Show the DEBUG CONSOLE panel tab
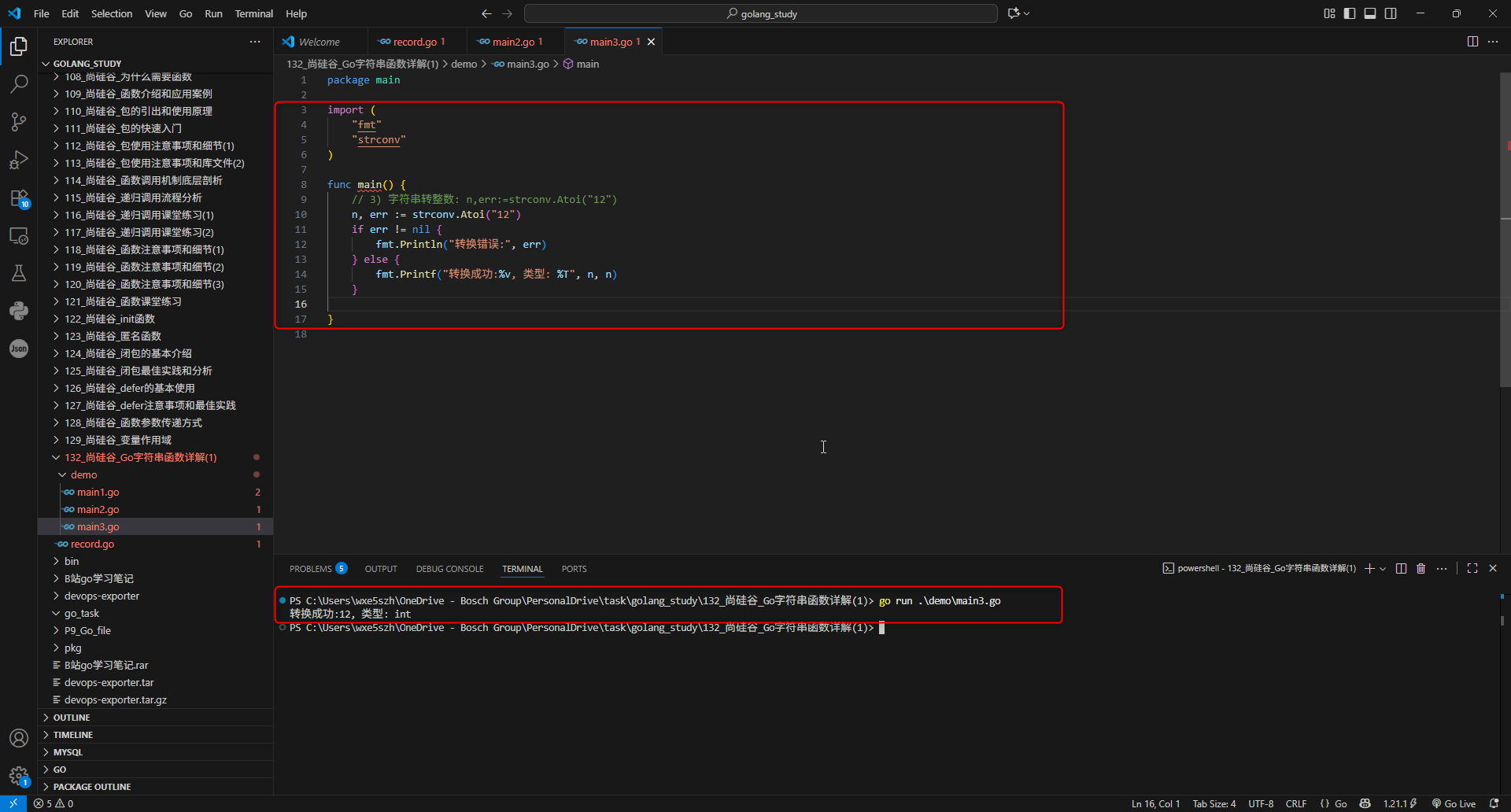Viewport: 1511px width, 812px height. 450,569
